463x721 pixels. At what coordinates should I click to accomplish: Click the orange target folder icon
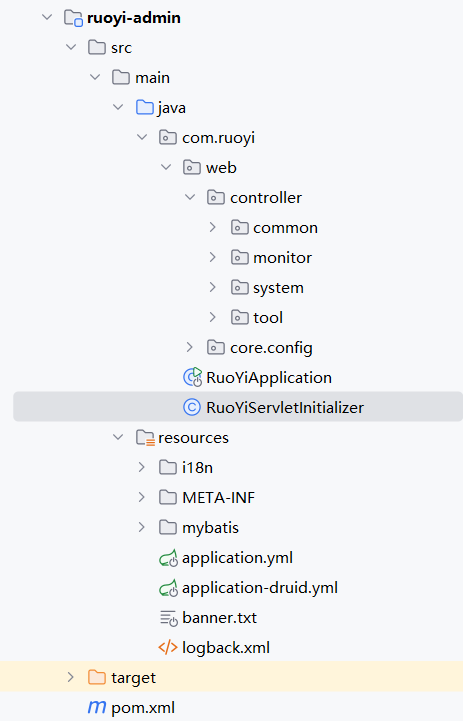click(97, 677)
